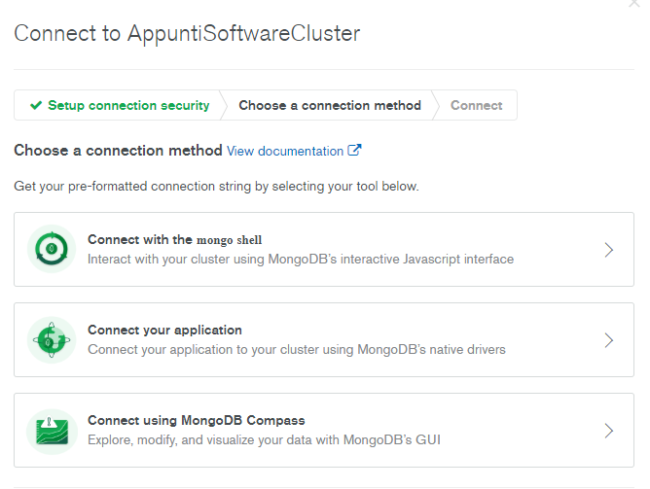Choose Connect using MongoDB Compass title
The height and width of the screenshot is (489, 650).
click(196, 420)
